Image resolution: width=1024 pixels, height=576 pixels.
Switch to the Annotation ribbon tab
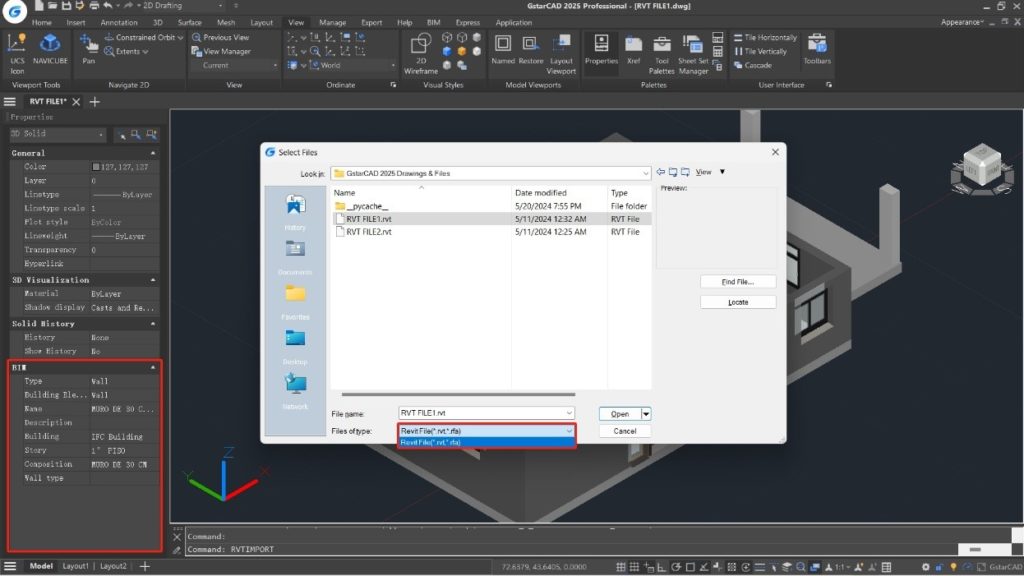pos(119,22)
